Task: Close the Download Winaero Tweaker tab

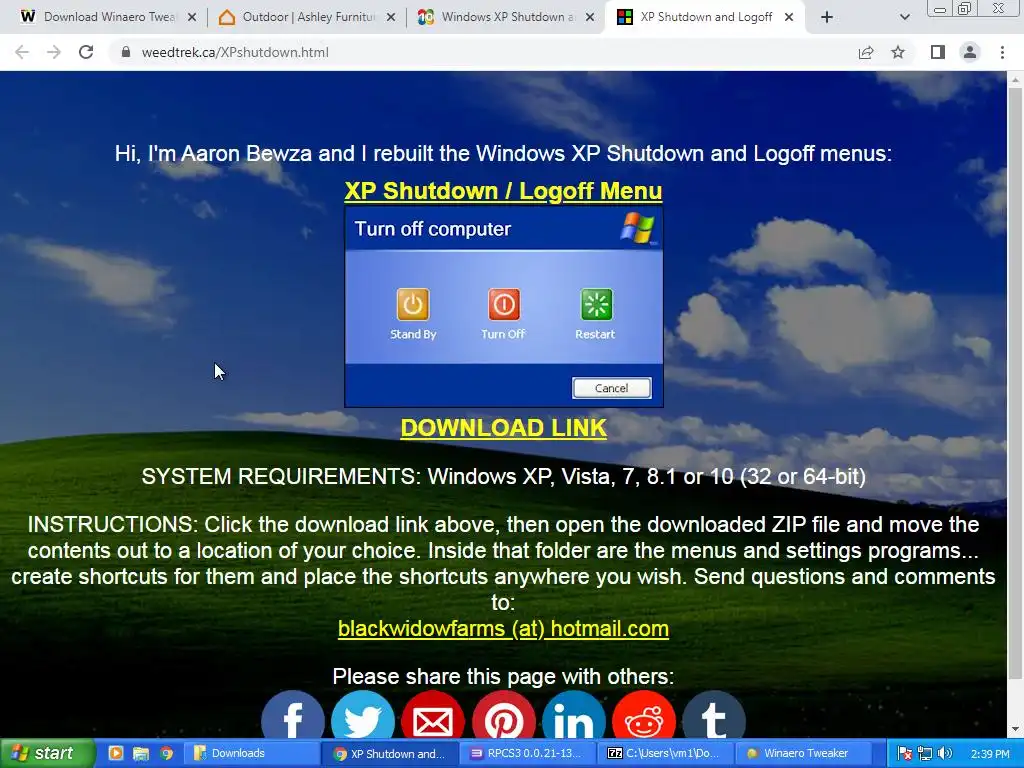Action: (191, 17)
